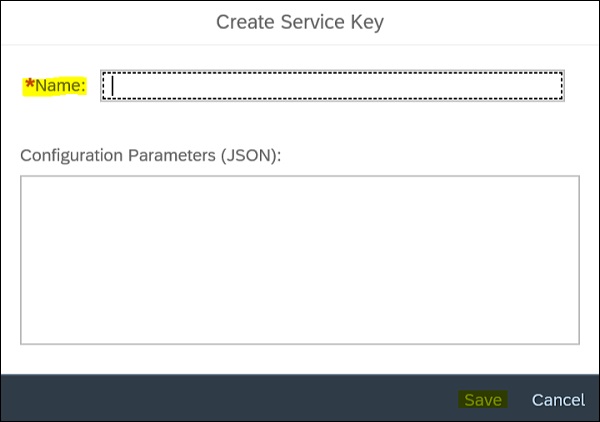Image resolution: width=600 pixels, height=422 pixels.
Task: Confirm the dialog with the highlighted Save
Action: pos(483,399)
